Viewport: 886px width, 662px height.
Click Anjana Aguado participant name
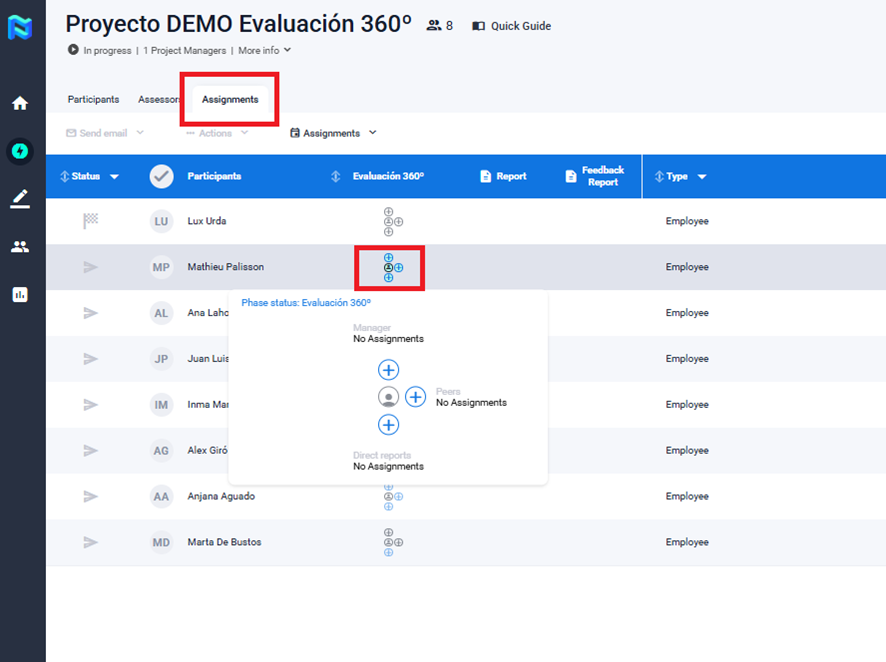(221, 496)
